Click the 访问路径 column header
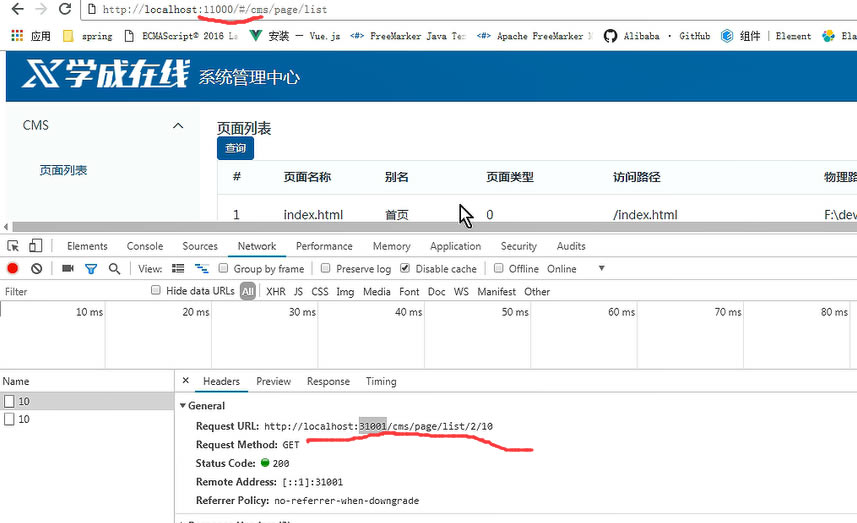 tap(637, 177)
